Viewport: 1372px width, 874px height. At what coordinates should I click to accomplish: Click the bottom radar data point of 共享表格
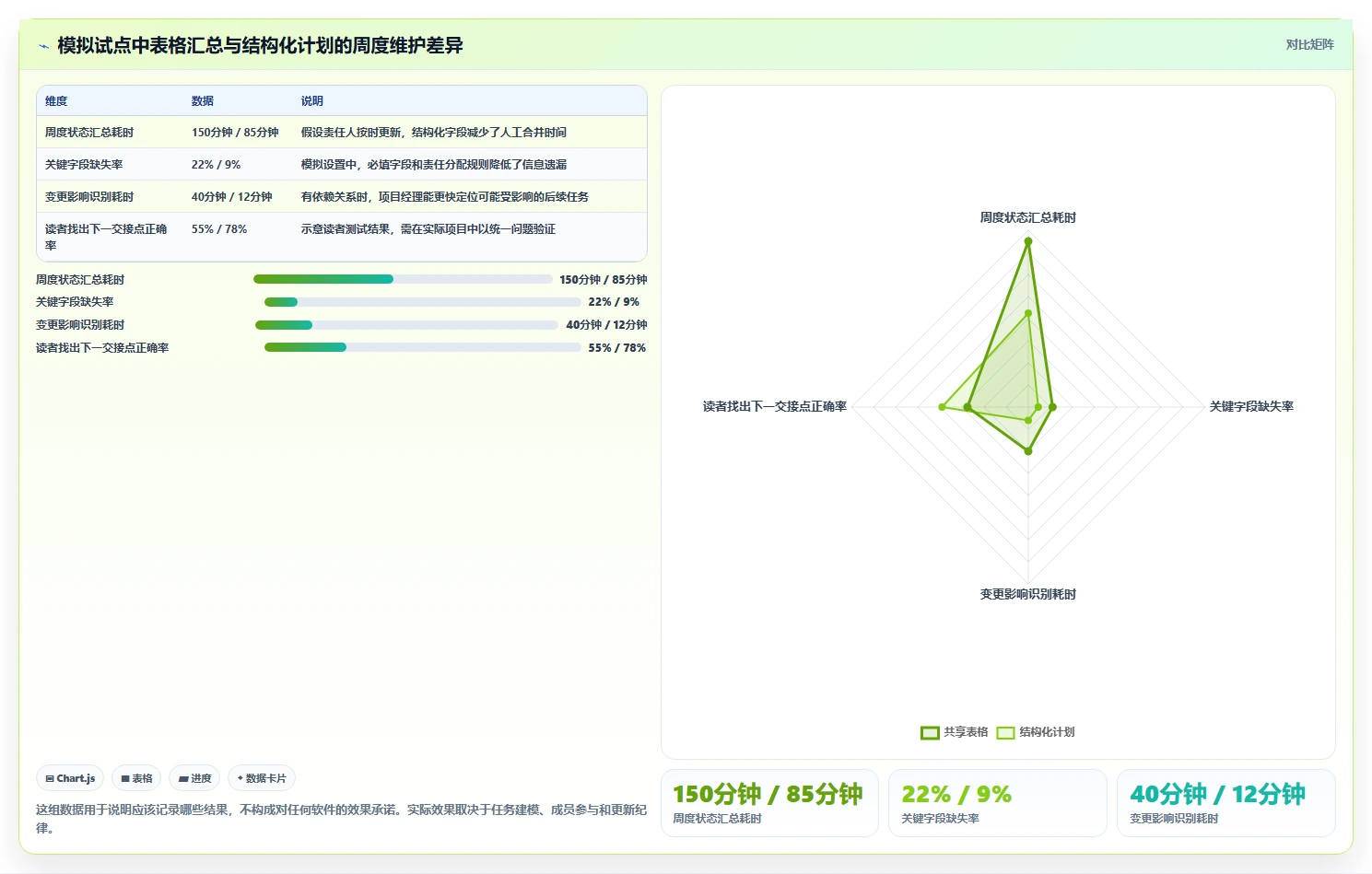coord(1028,451)
